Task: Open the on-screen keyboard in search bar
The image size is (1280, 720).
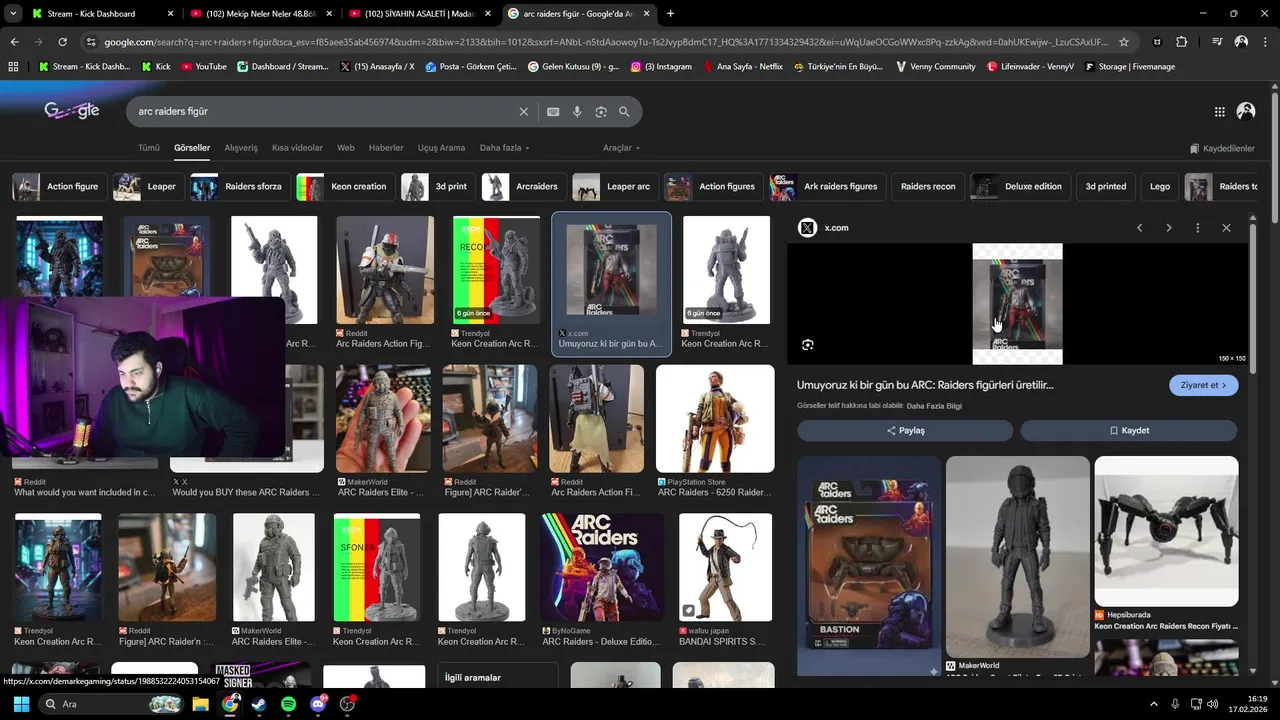Action: (553, 112)
